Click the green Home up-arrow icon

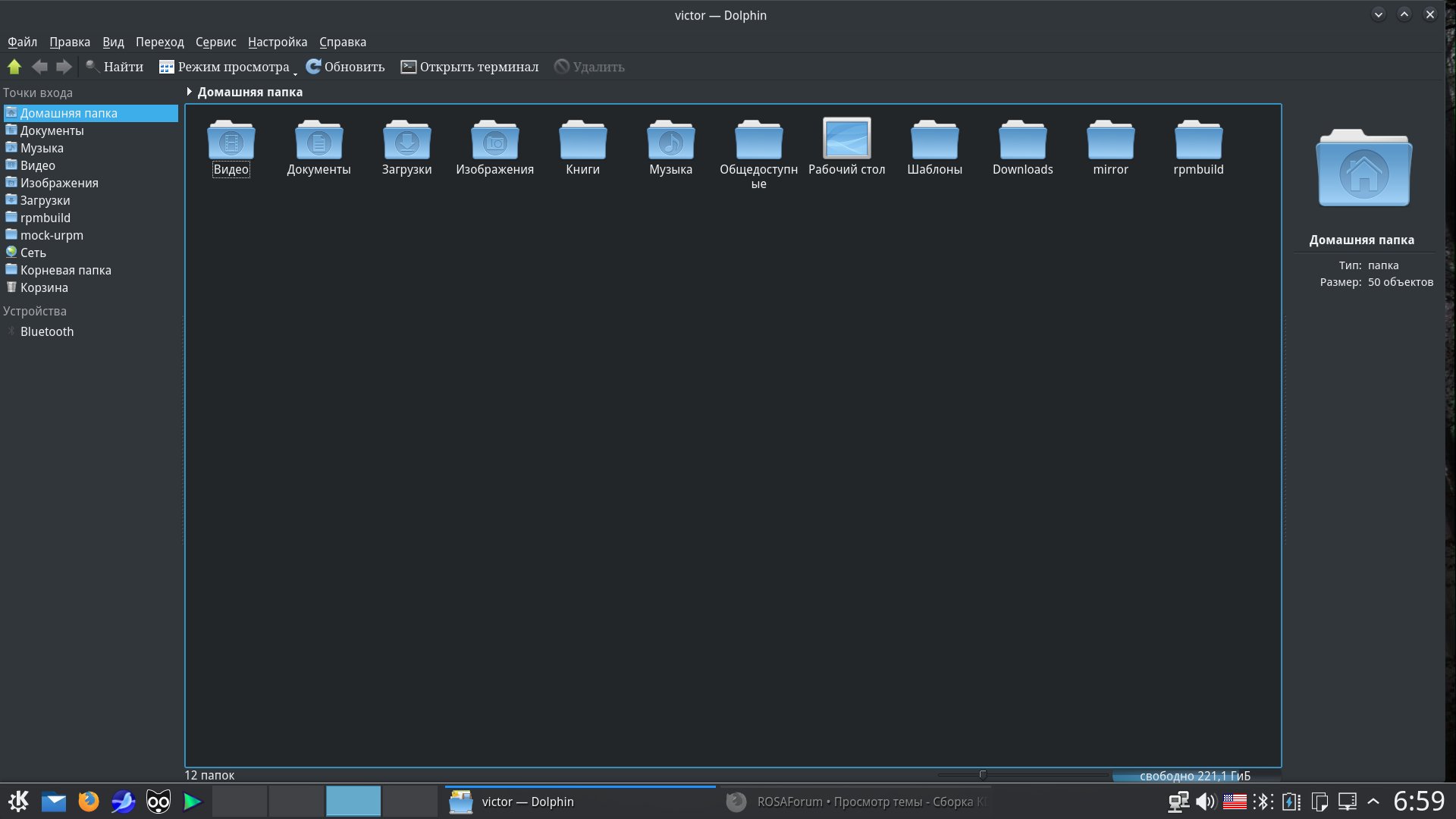[14, 67]
